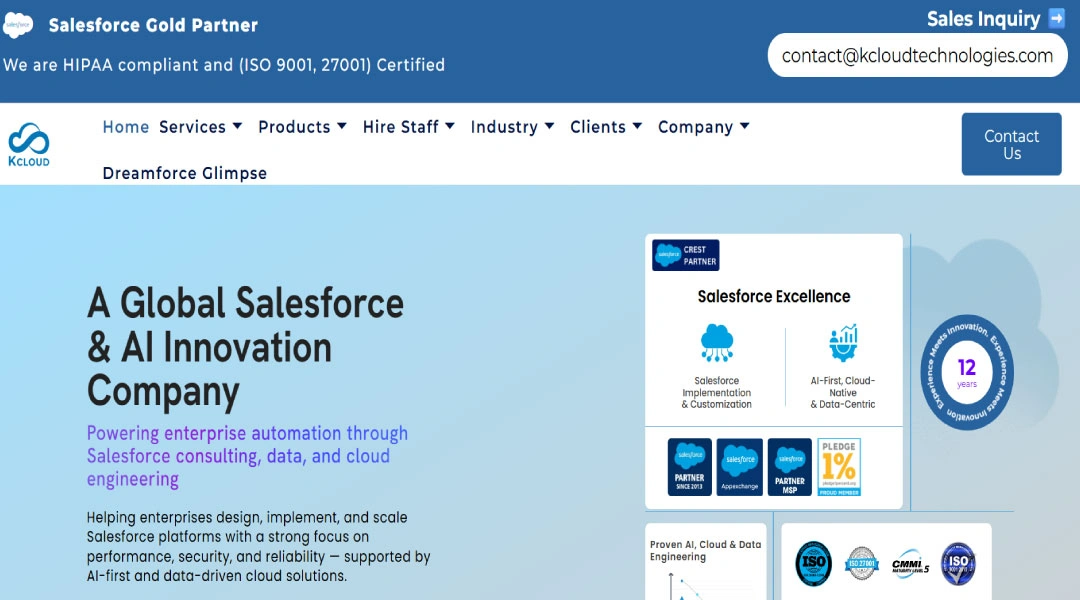
Task: Click the Salesforce Partner Since 2013 badge
Action: pyautogui.click(x=689, y=467)
